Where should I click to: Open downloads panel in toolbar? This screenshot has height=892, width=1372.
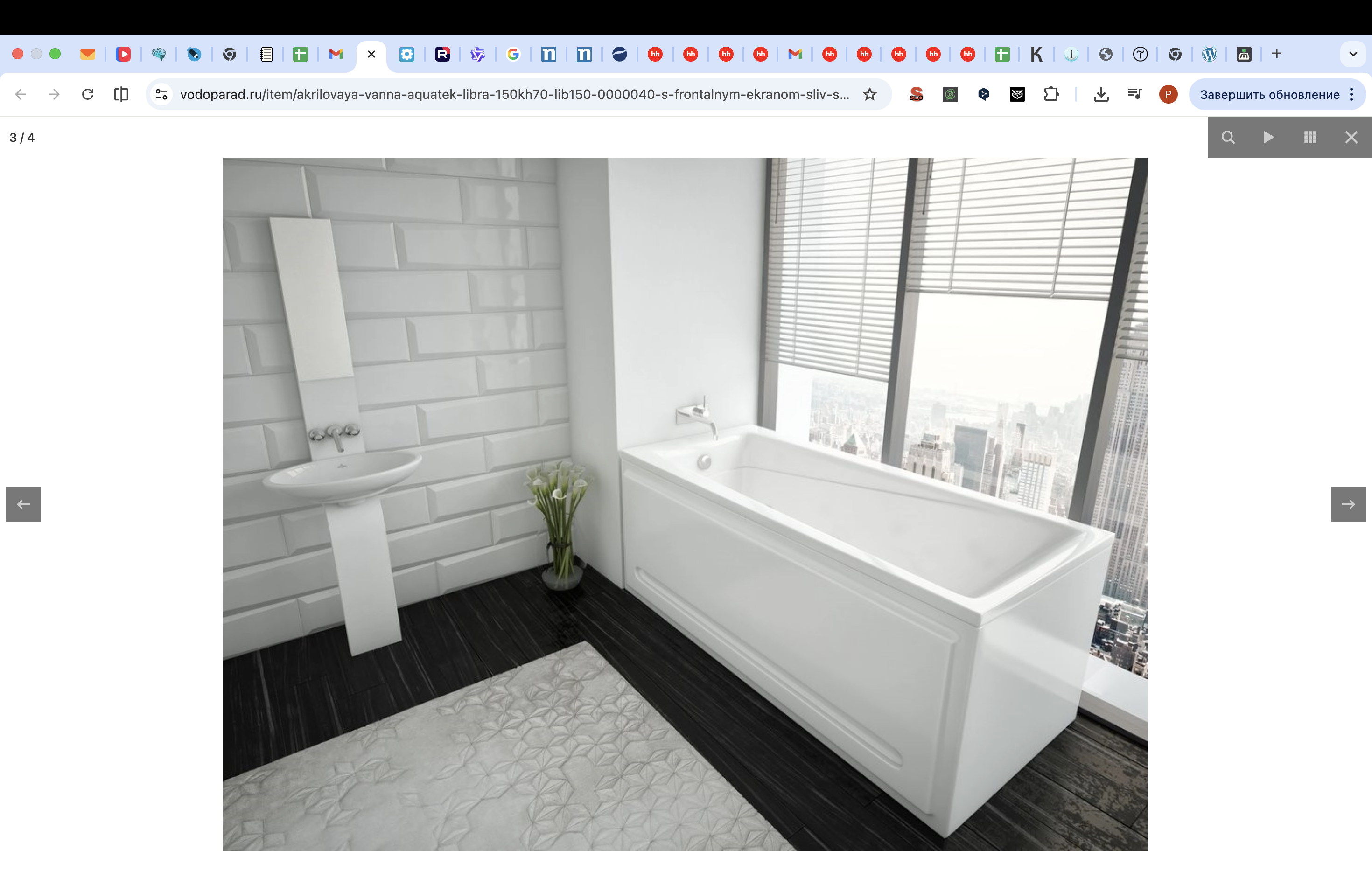tap(1100, 94)
